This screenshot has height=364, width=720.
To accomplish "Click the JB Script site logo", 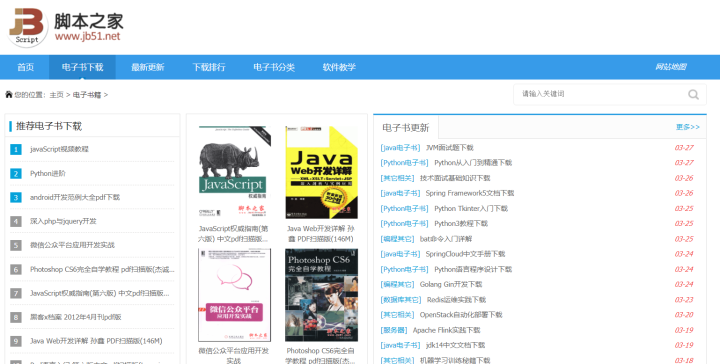I will (x=66, y=27).
